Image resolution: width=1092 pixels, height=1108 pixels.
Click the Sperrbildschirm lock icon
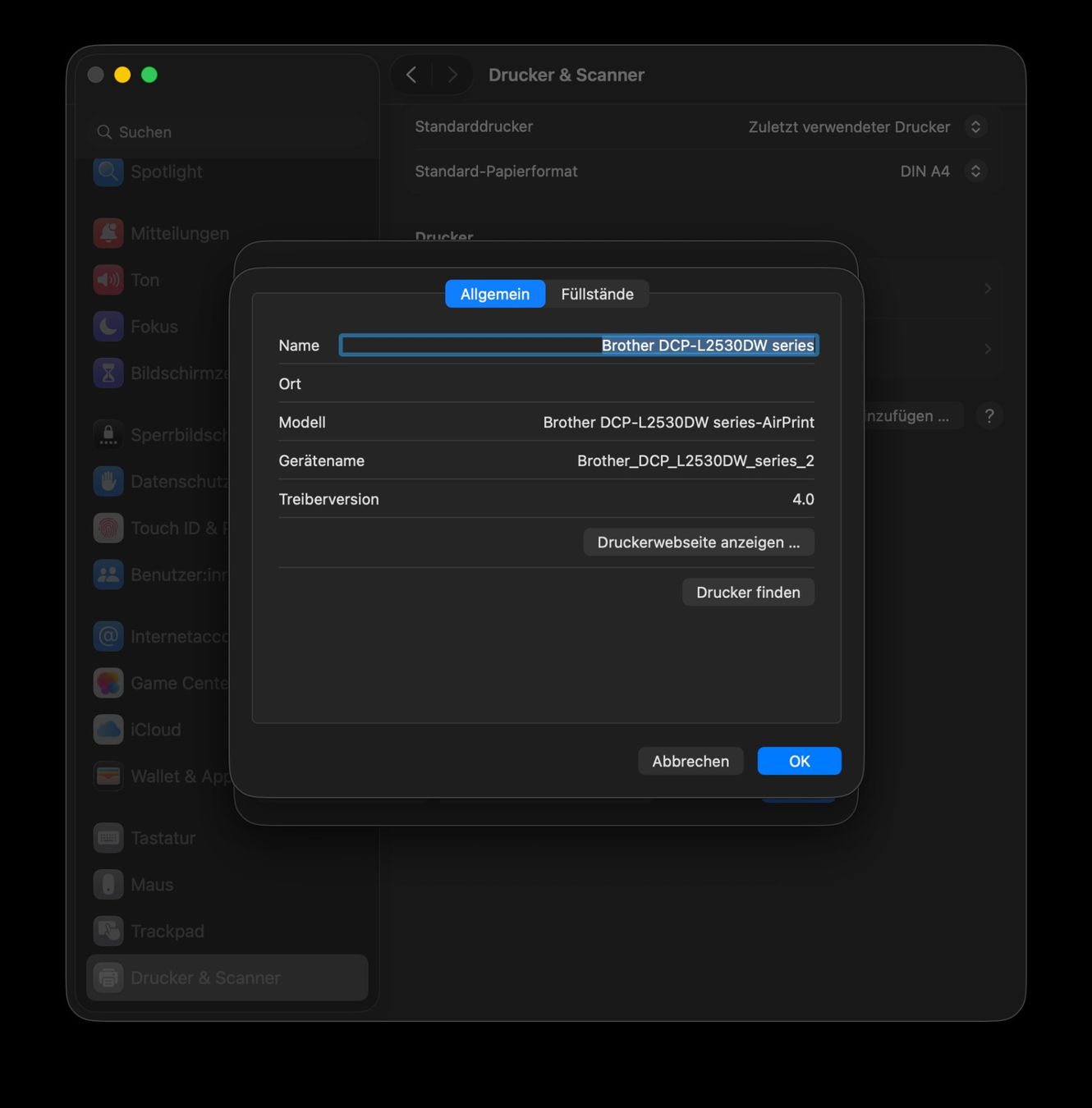[x=108, y=435]
